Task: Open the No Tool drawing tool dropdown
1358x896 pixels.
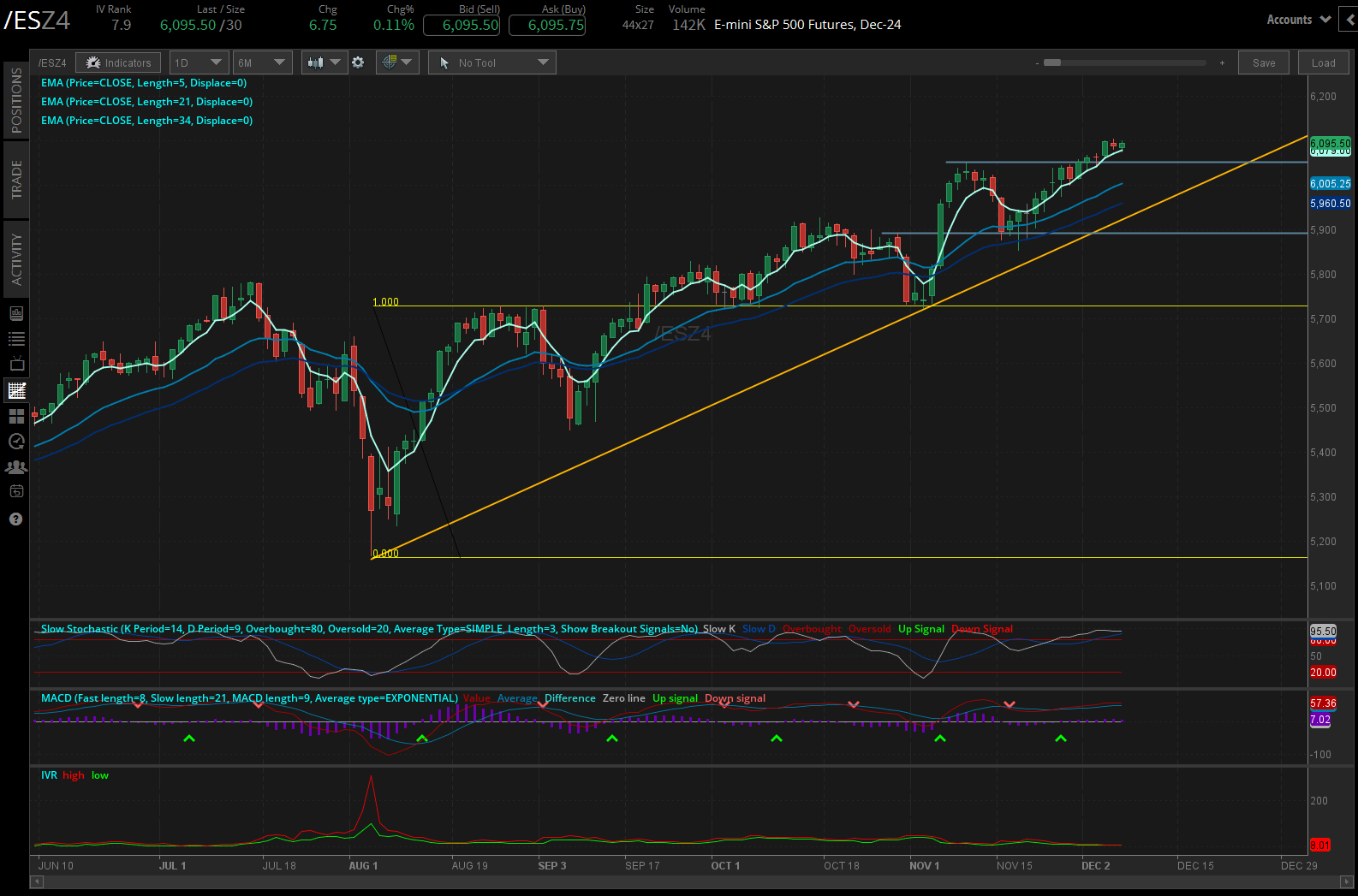Action: point(492,62)
